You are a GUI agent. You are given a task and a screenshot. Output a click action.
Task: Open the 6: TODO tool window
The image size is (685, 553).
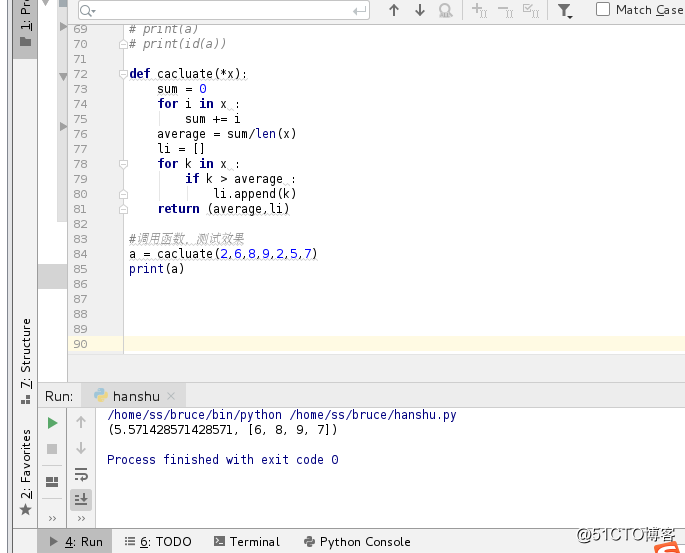[x=158, y=542]
